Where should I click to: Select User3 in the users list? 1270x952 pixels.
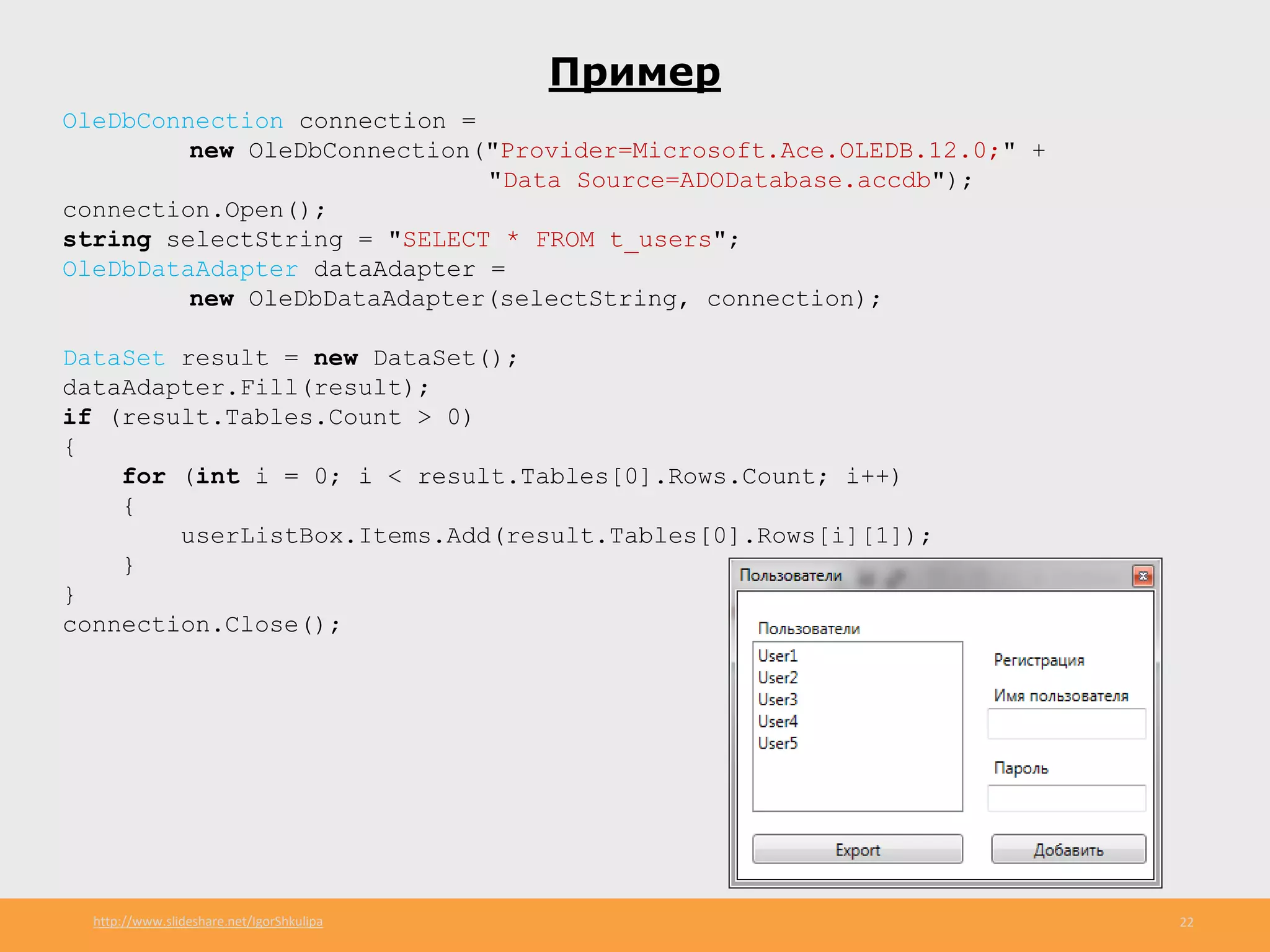pyautogui.click(x=778, y=700)
